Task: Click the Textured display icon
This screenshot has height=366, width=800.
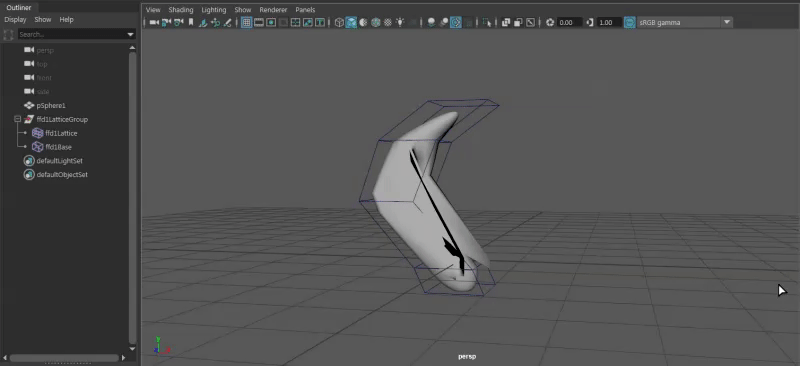Action: click(388, 22)
